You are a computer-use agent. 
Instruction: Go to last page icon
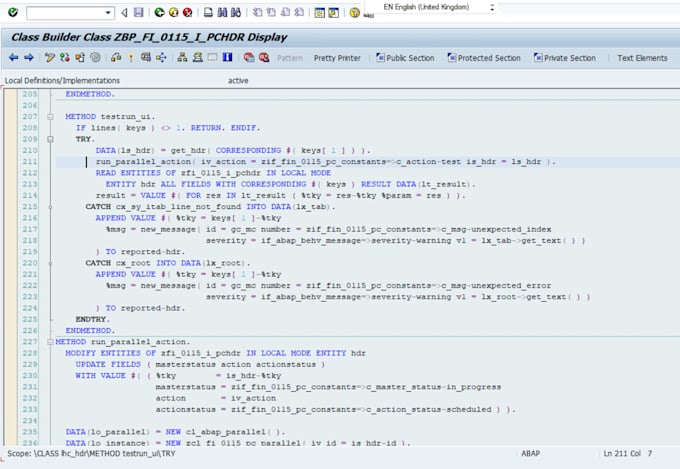[299, 13]
